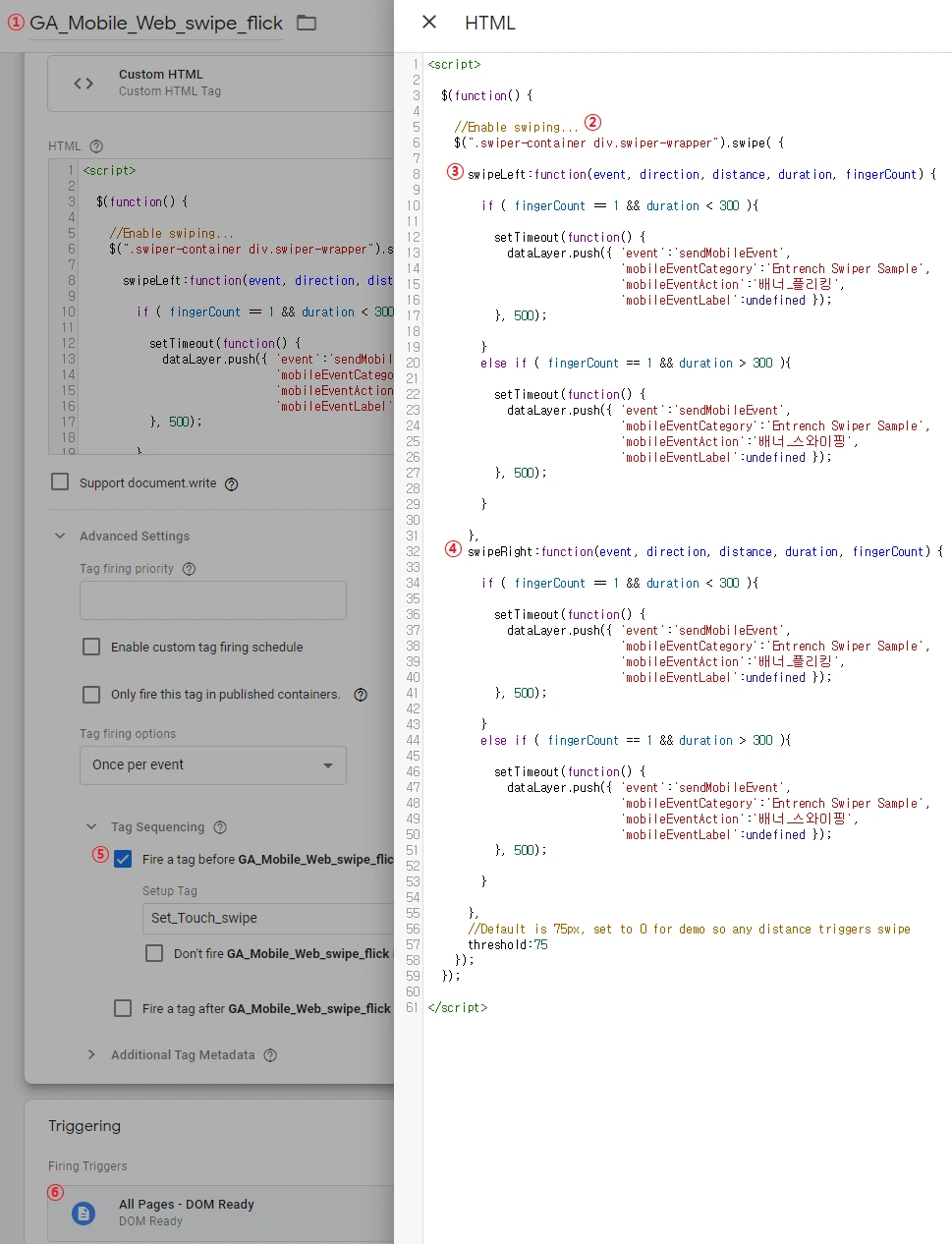Uncheck Fire a tag before checkbox
Screen dimensions: 952x1244
pos(123,859)
